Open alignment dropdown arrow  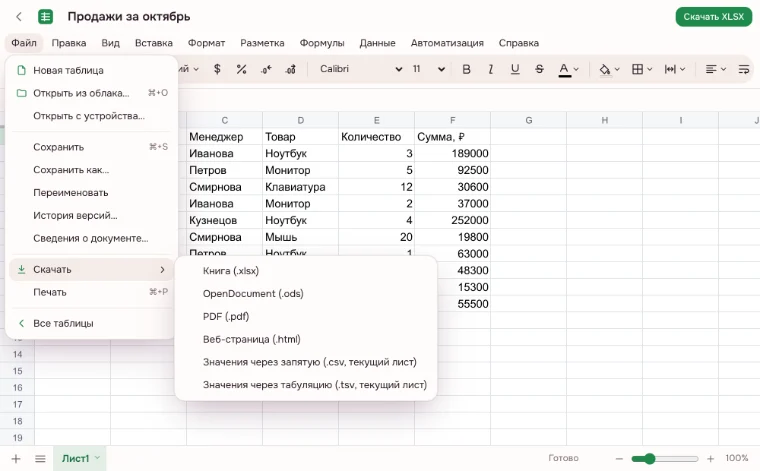tap(723, 69)
